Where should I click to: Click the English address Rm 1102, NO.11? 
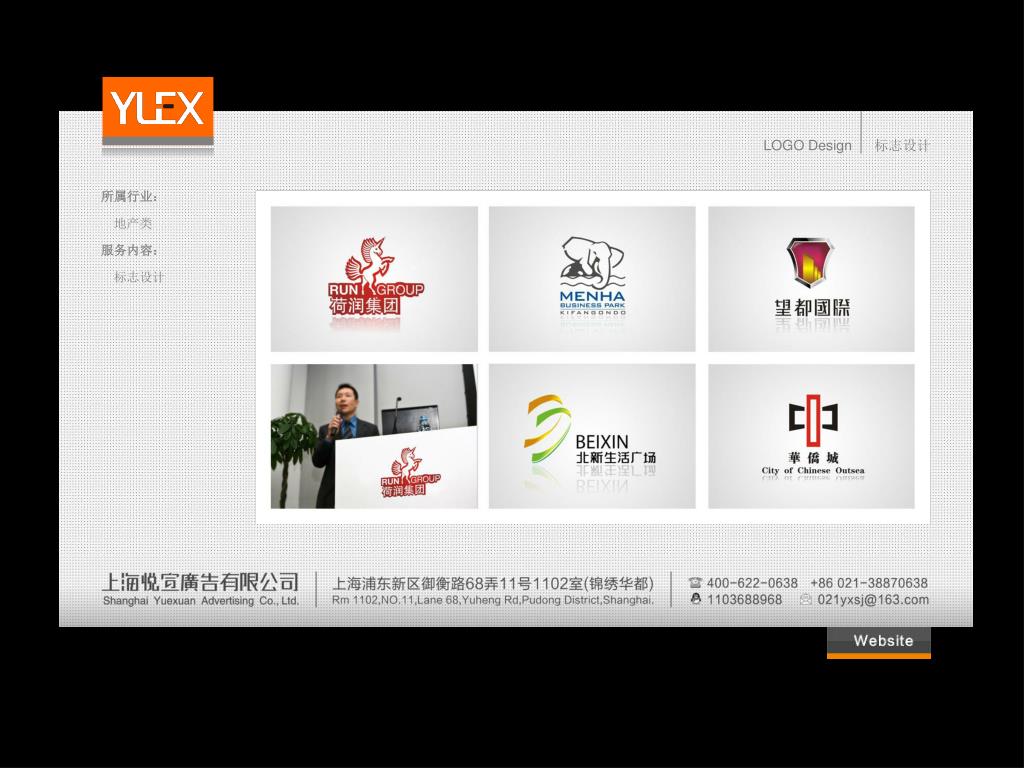coord(492,600)
